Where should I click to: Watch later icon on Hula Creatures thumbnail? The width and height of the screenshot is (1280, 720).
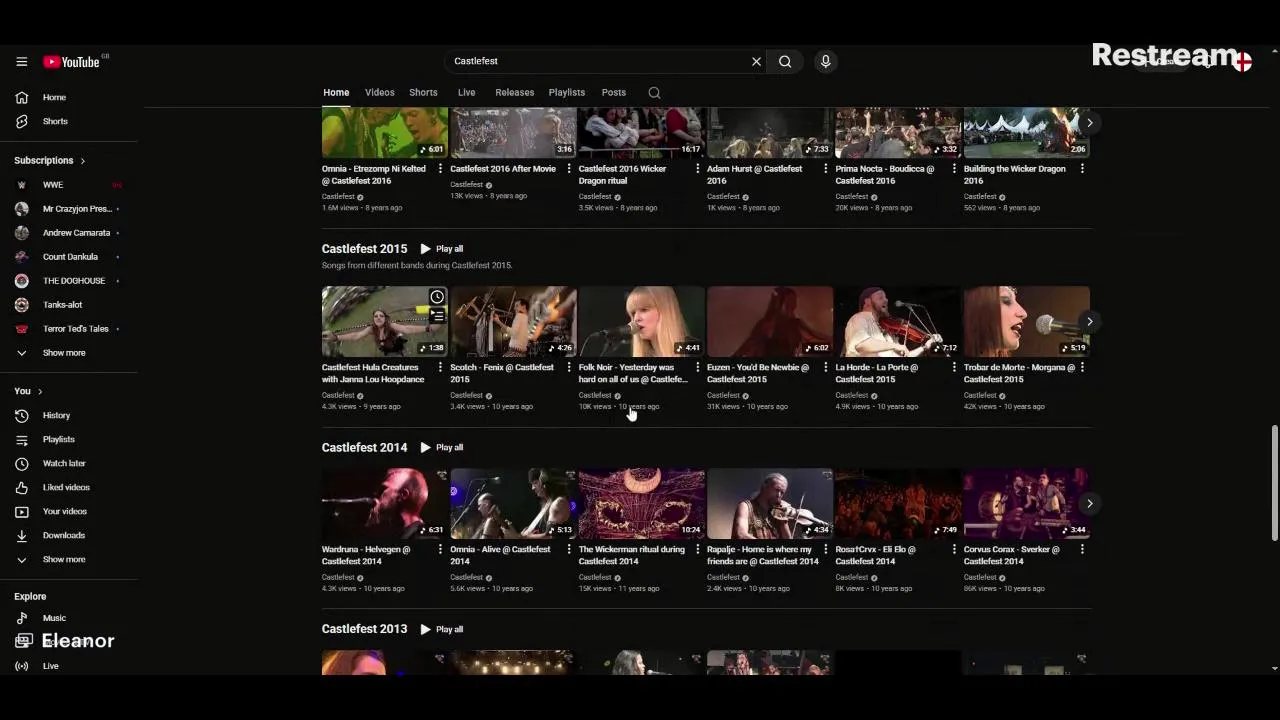437,297
